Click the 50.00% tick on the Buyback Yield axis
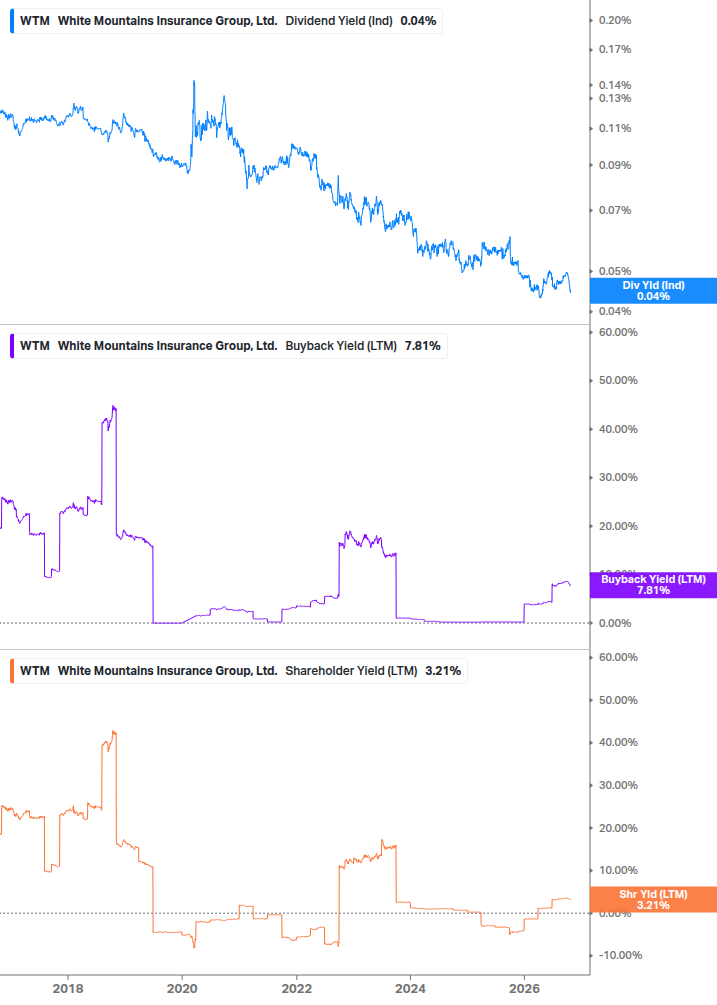 tap(618, 381)
